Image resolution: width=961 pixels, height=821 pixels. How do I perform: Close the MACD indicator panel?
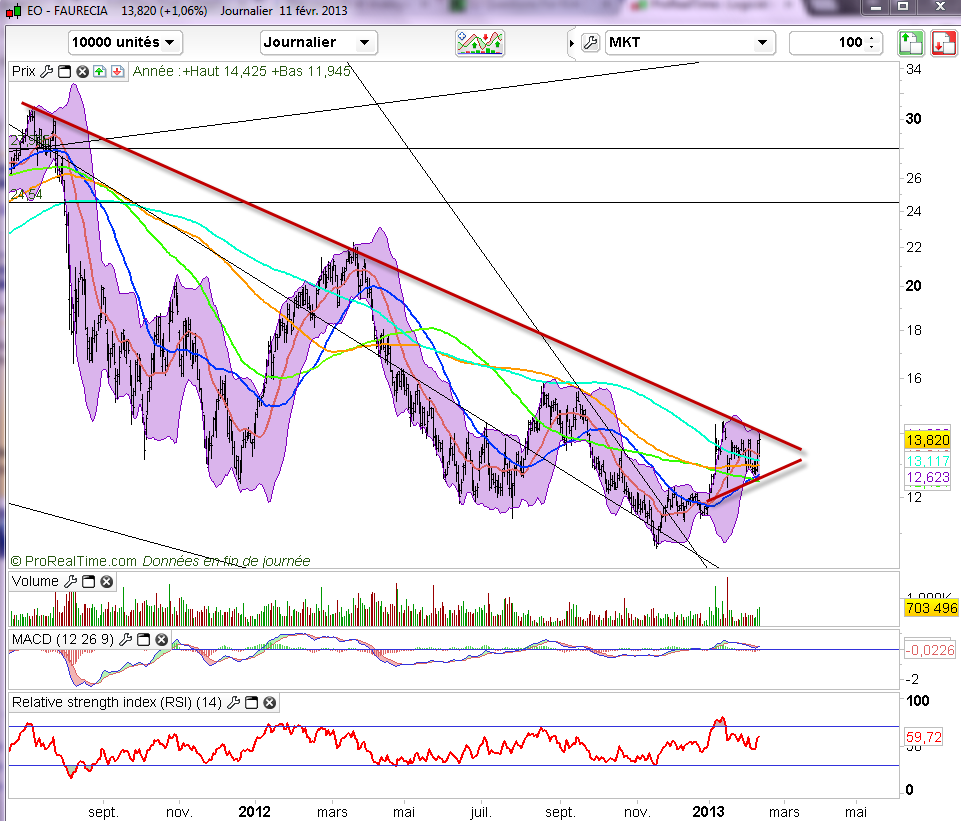(161, 640)
